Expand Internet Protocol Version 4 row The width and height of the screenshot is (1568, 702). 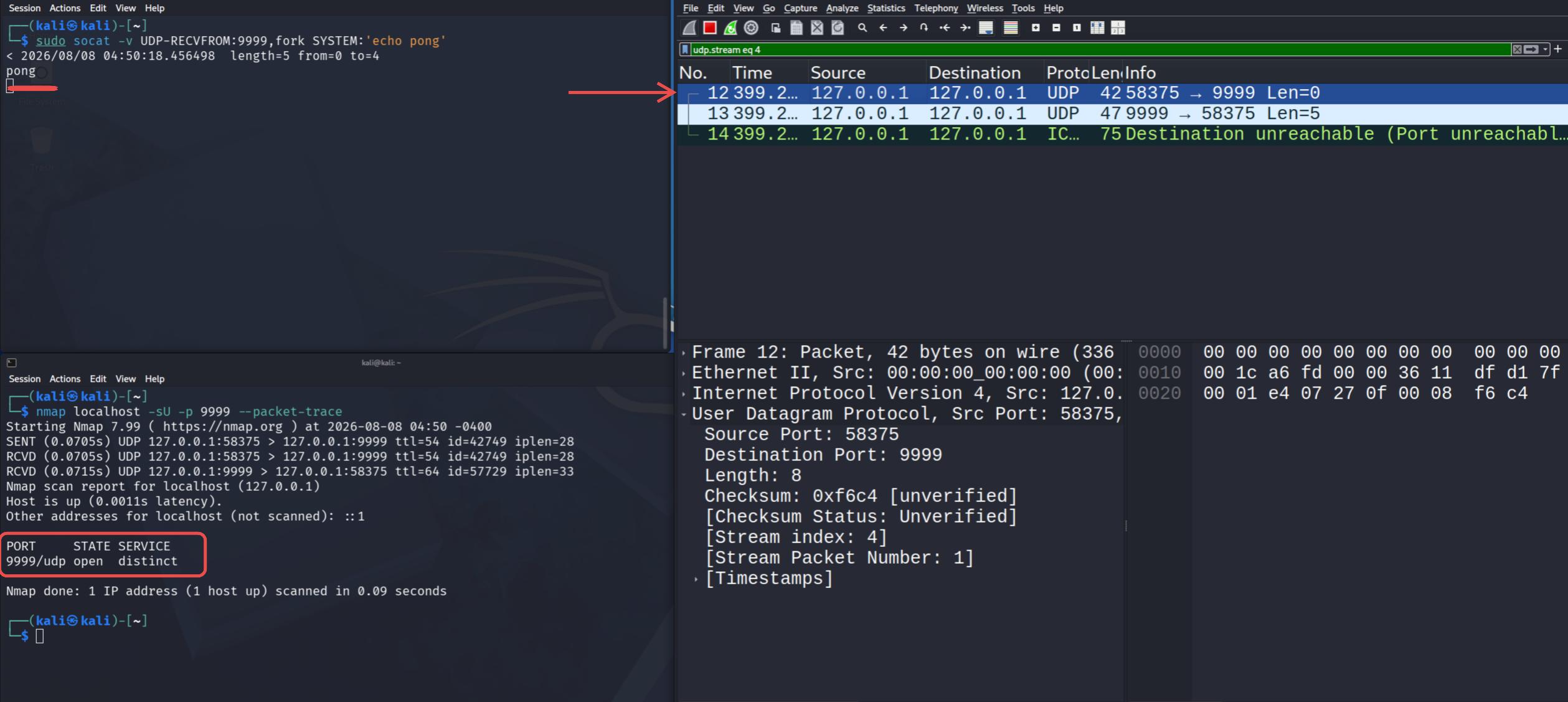click(x=684, y=394)
